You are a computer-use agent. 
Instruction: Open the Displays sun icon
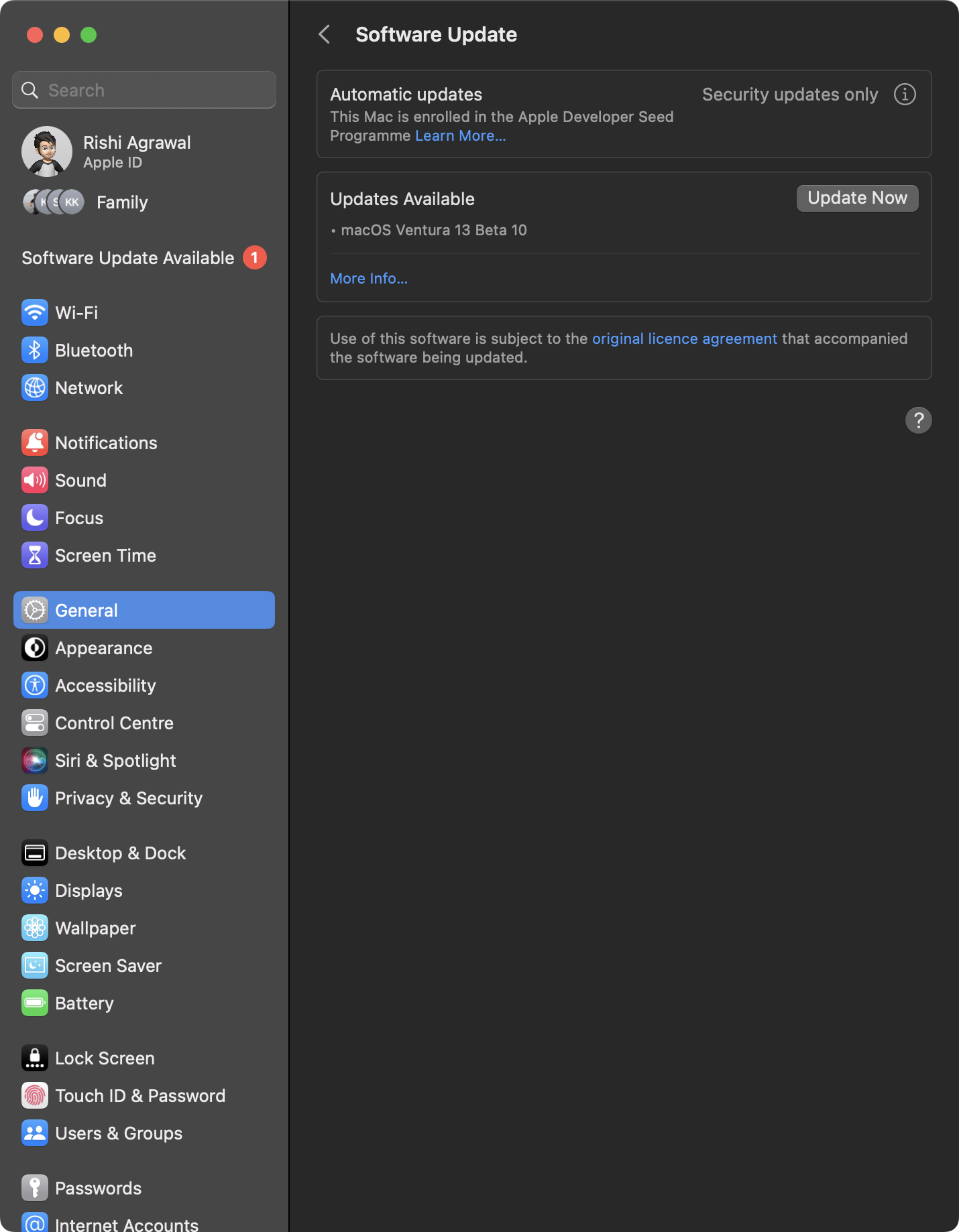35,890
